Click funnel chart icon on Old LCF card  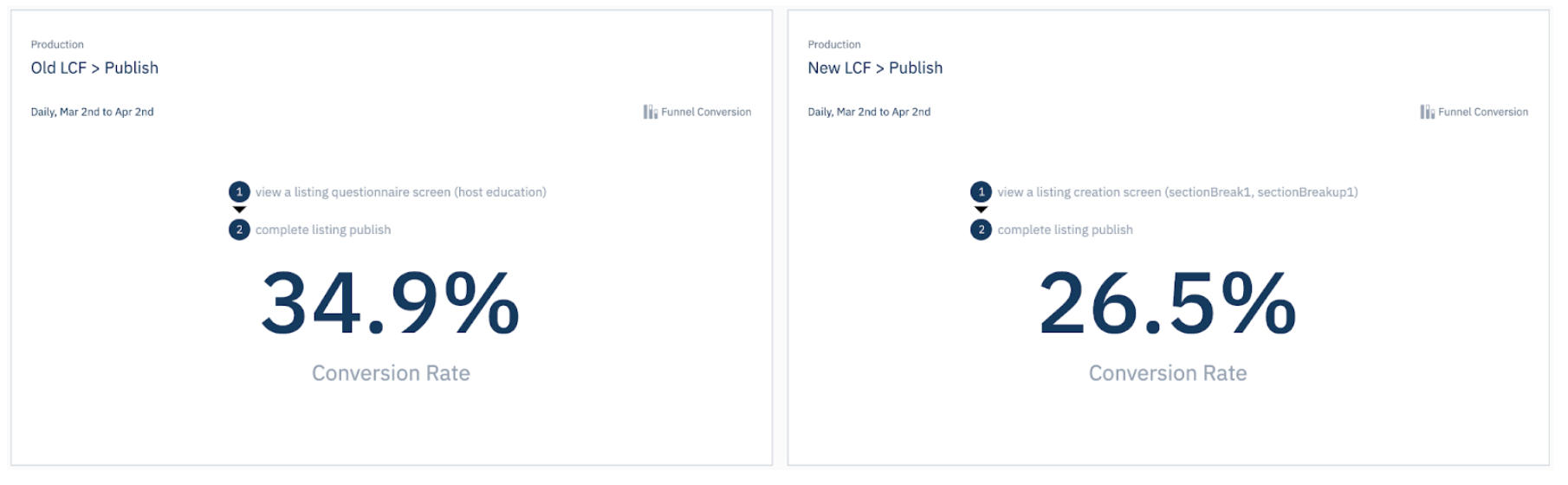tap(650, 112)
